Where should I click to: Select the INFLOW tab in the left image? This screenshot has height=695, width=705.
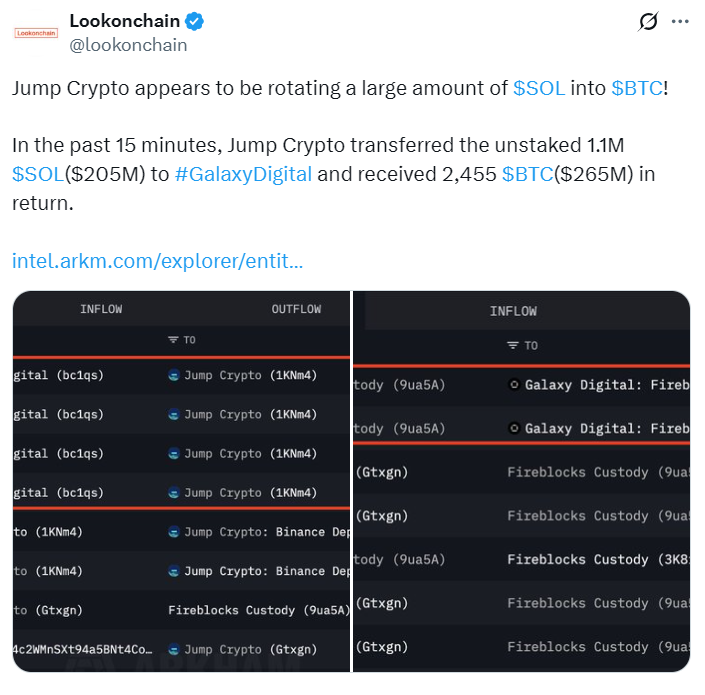101,309
